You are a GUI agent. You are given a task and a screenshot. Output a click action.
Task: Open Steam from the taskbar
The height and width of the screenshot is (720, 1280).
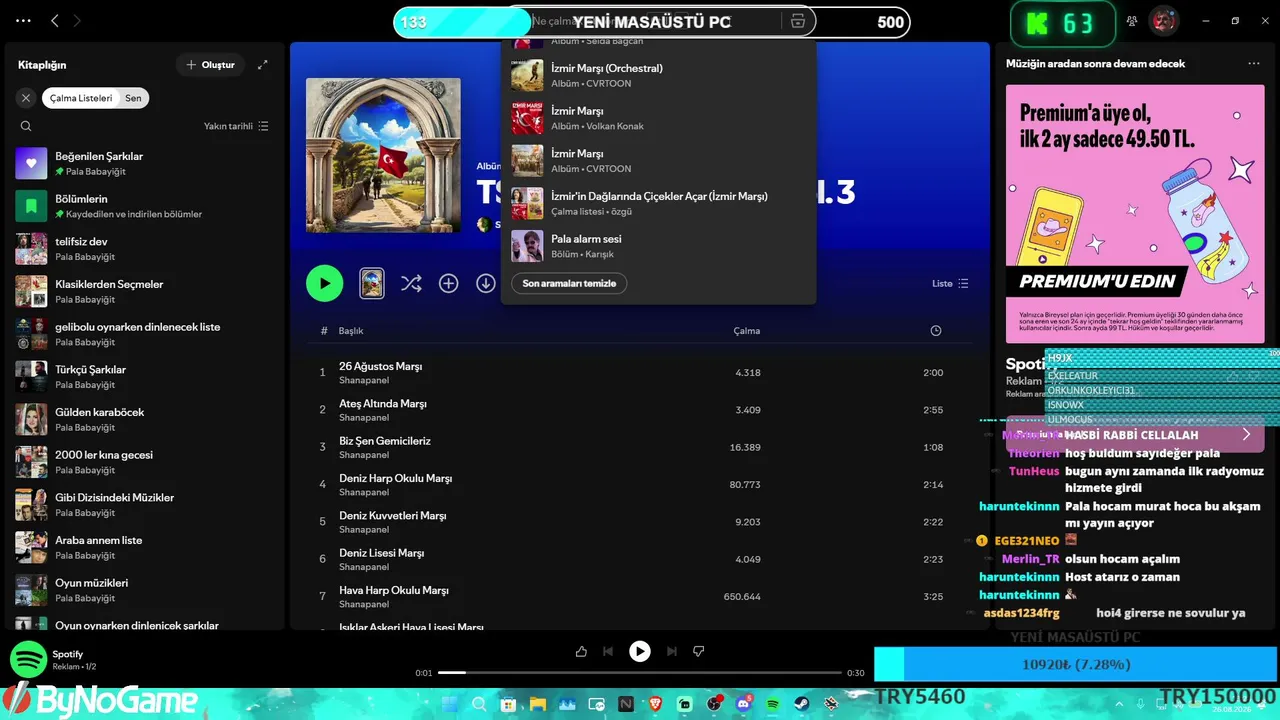(x=803, y=704)
